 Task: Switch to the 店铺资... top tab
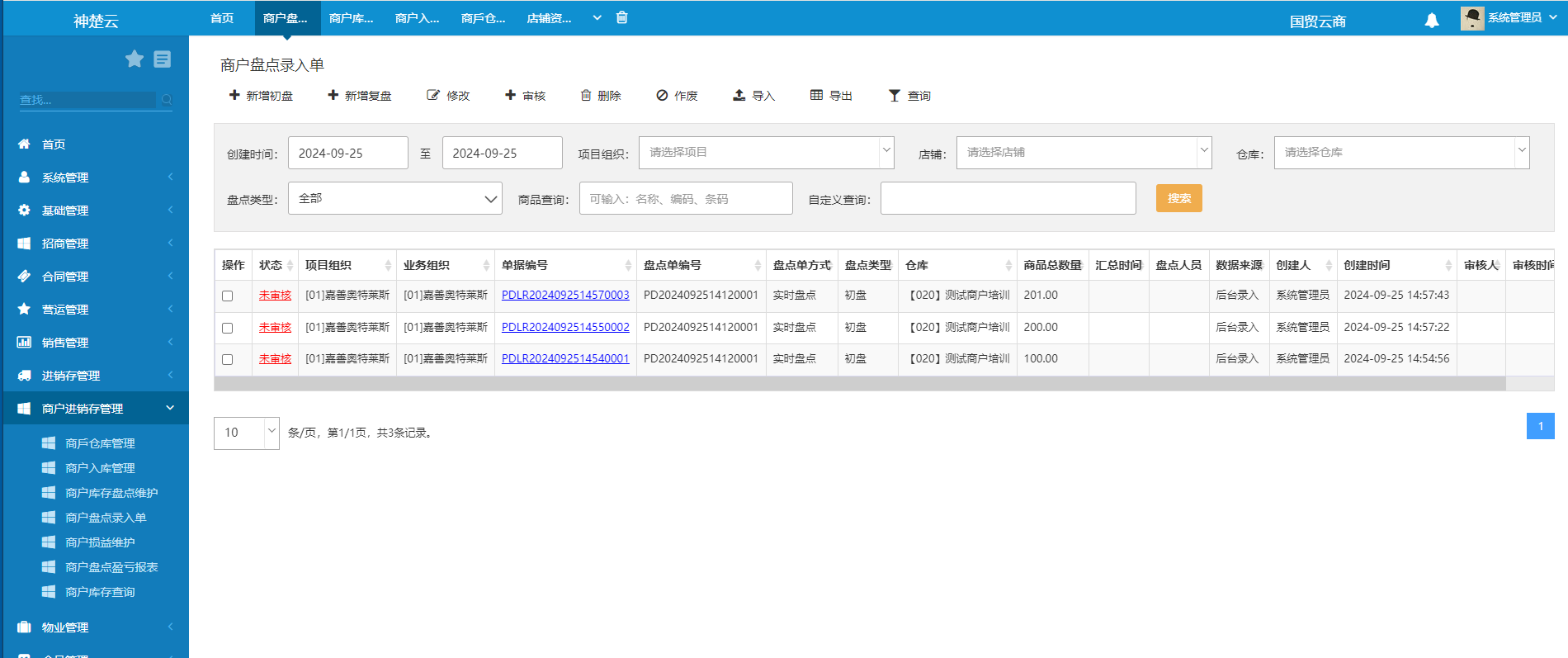pyautogui.click(x=550, y=17)
